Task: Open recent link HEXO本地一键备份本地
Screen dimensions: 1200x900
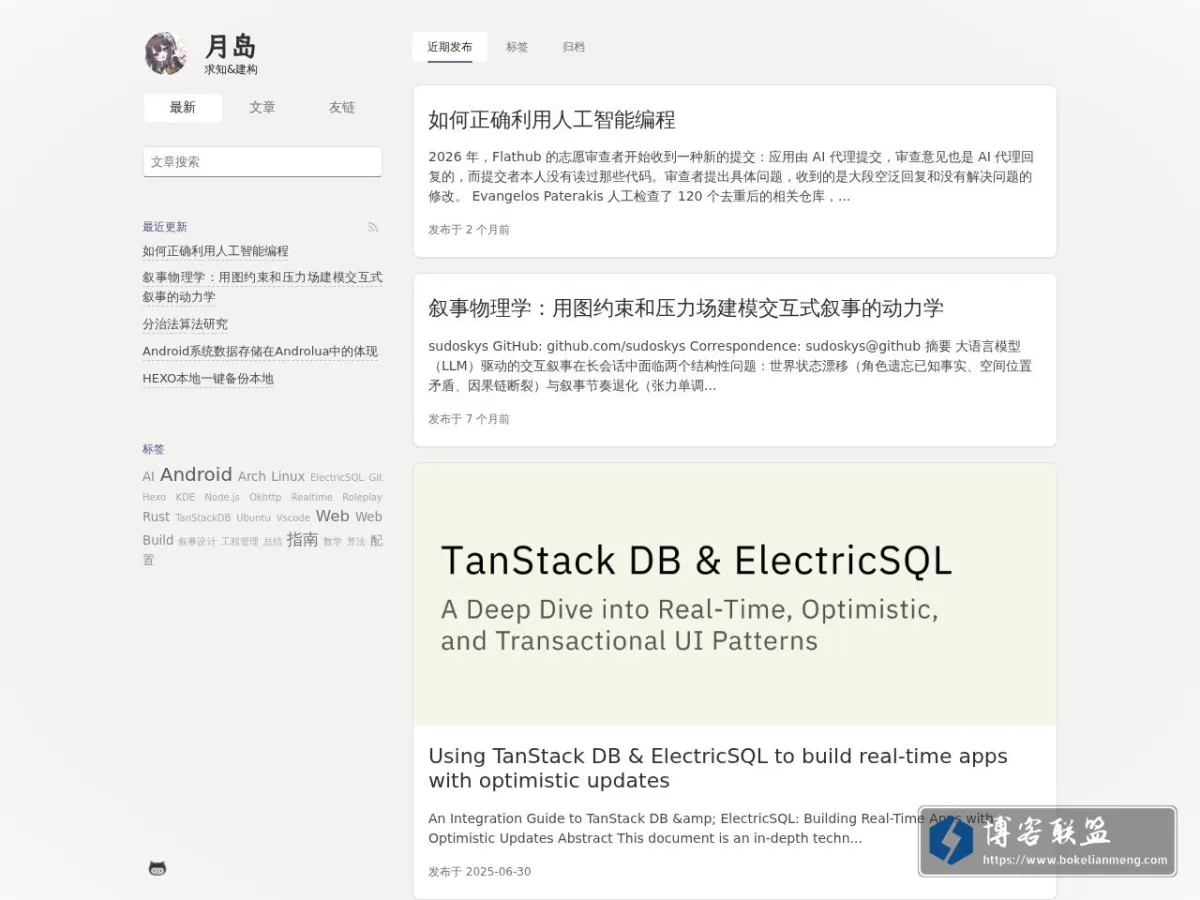Action: tap(208, 379)
